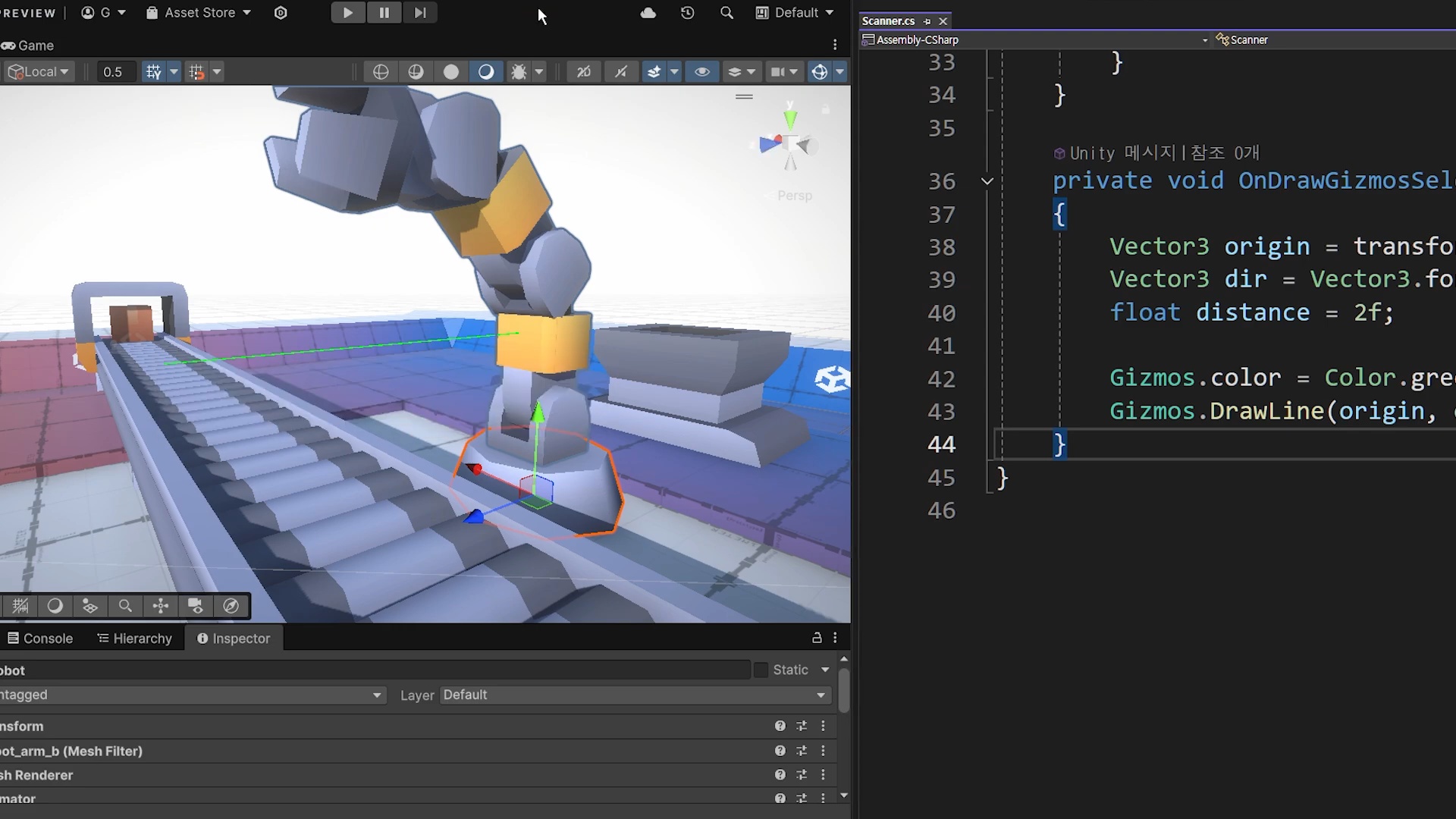Collapse the OnDrawGizmosSelected method chevron
Screen dimensions: 1456x819
click(x=987, y=180)
